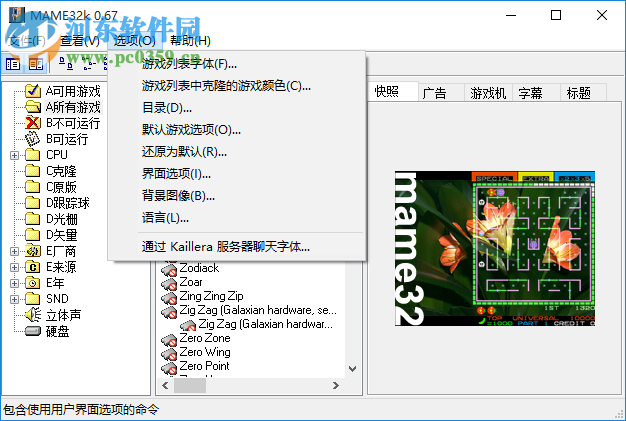Expand the E年 tree node
Screen dimensions: 626x421
(x=14, y=283)
